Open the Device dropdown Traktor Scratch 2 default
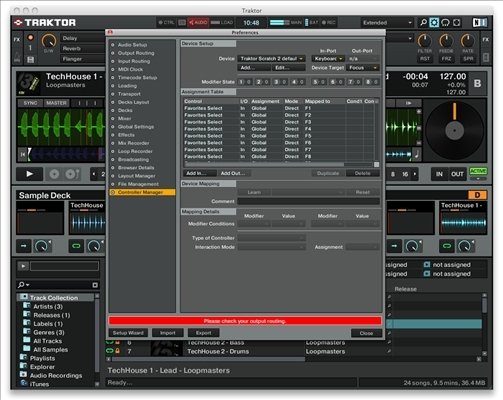The image size is (503, 400). pos(271,59)
